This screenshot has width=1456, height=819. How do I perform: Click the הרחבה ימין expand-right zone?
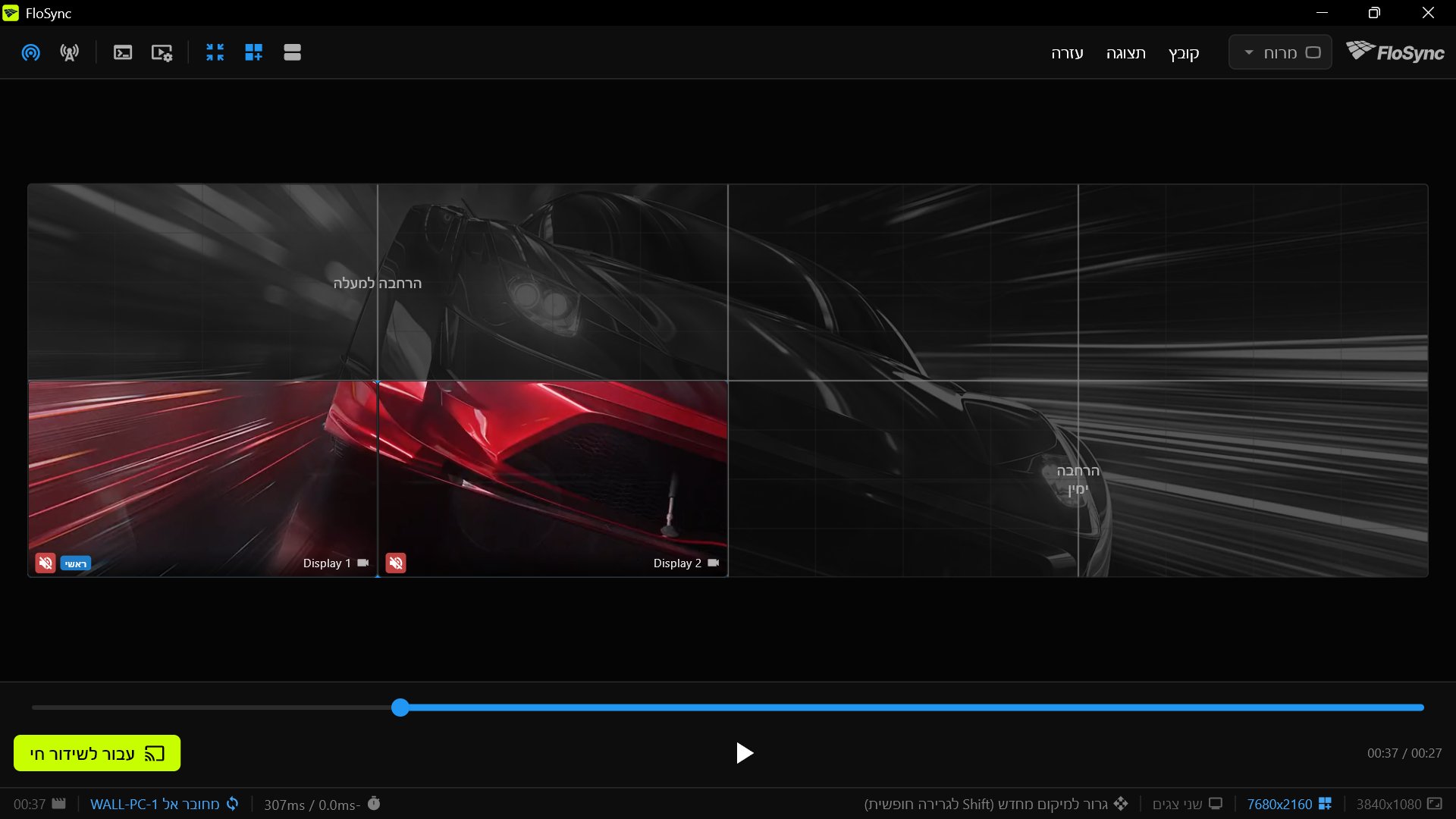[x=1078, y=479]
